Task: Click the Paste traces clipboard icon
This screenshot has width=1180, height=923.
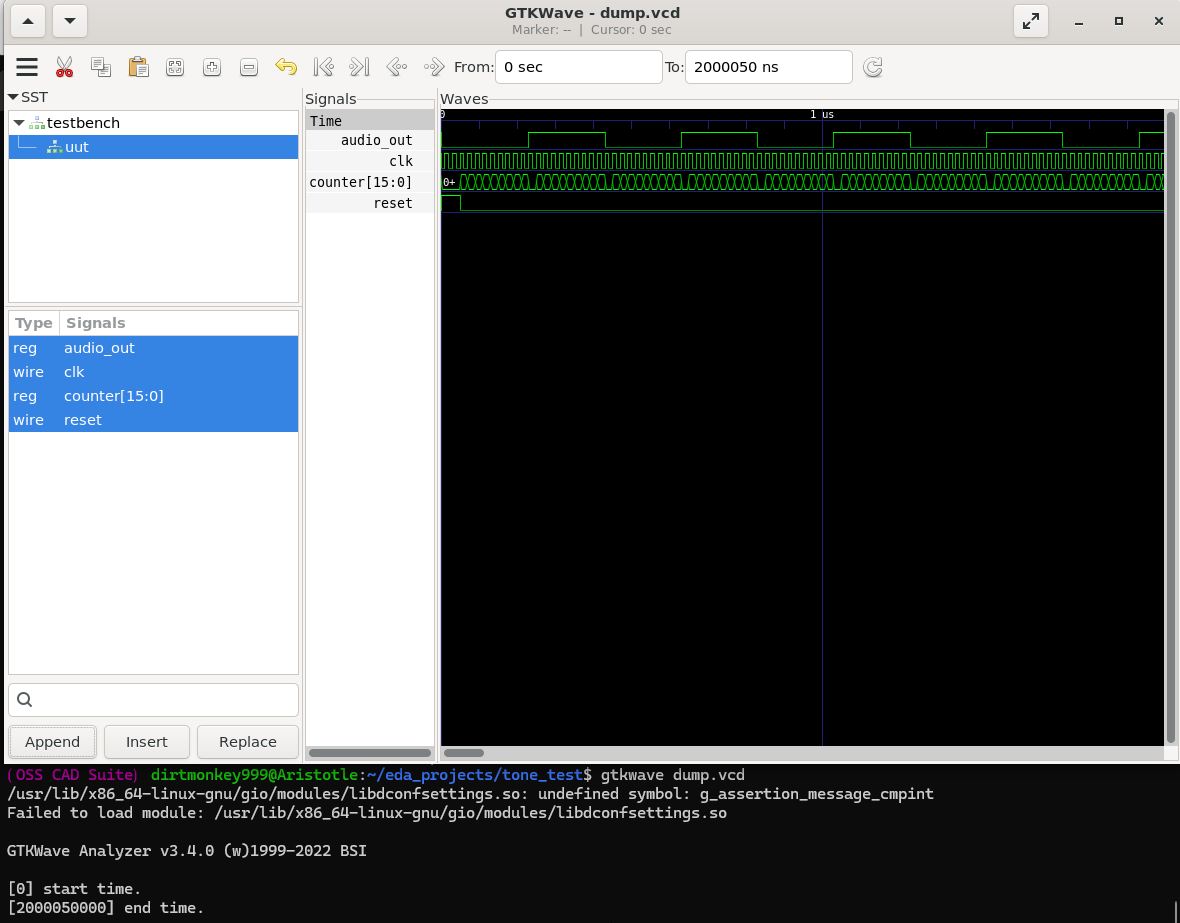Action: (x=138, y=67)
